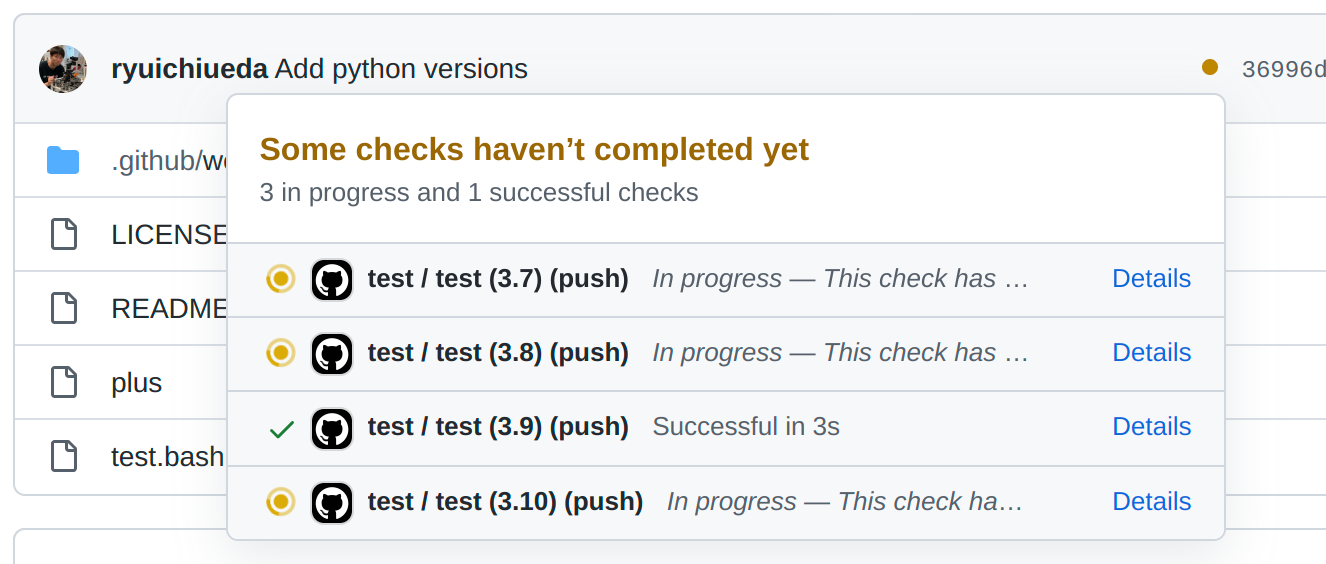Open the plus file
Screen dimensions: 1326x564
pyautogui.click(x=137, y=383)
